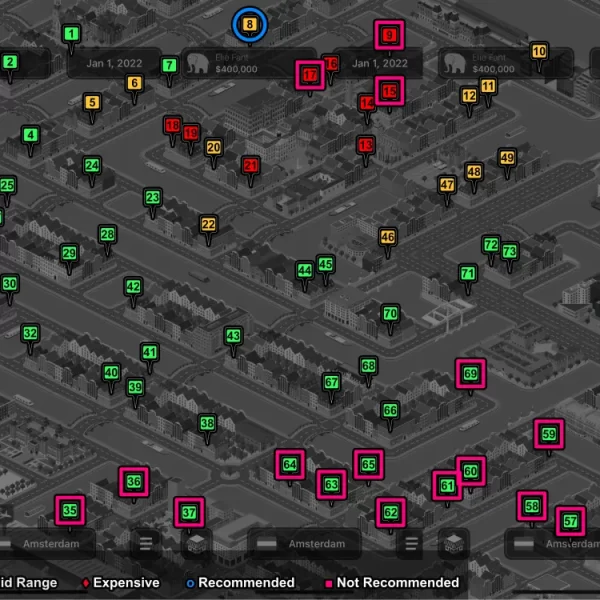Screen dimensions: 600x600
Task: Click building view icon in left bottom bar
Action: click(x=196, y=544)
